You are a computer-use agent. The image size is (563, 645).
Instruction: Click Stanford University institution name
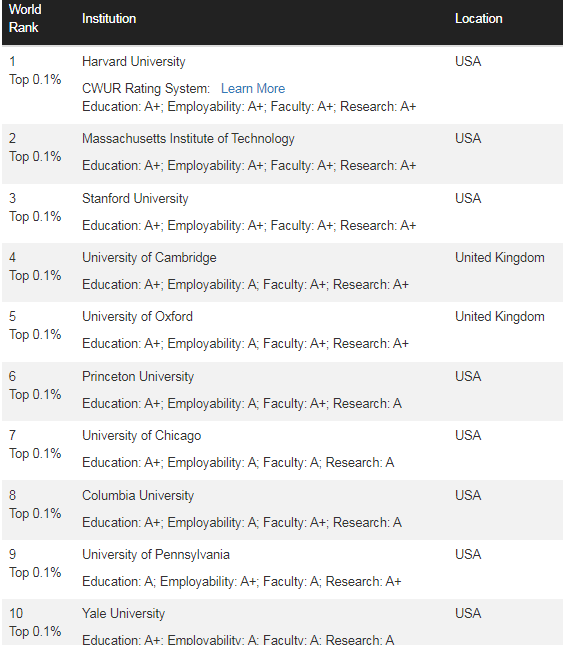[x=135, y=199]
